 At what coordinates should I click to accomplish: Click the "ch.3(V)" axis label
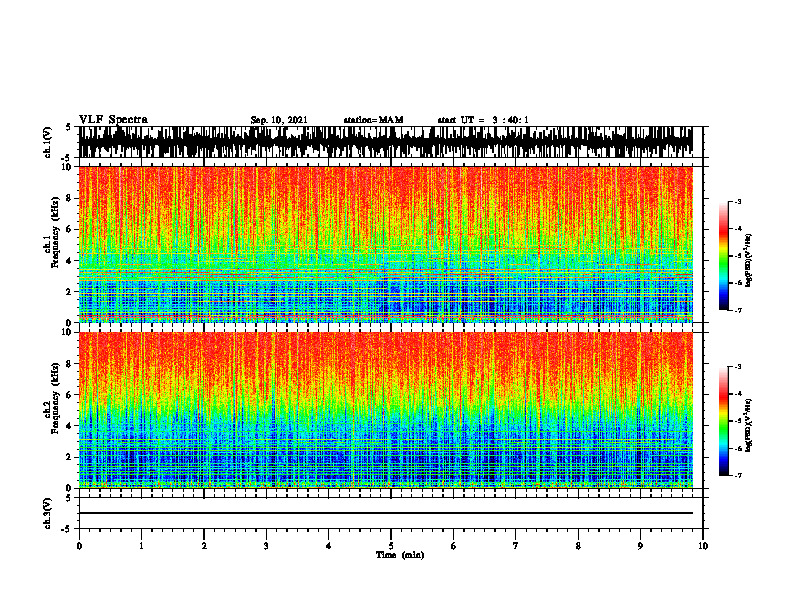(x=48, y=514)
